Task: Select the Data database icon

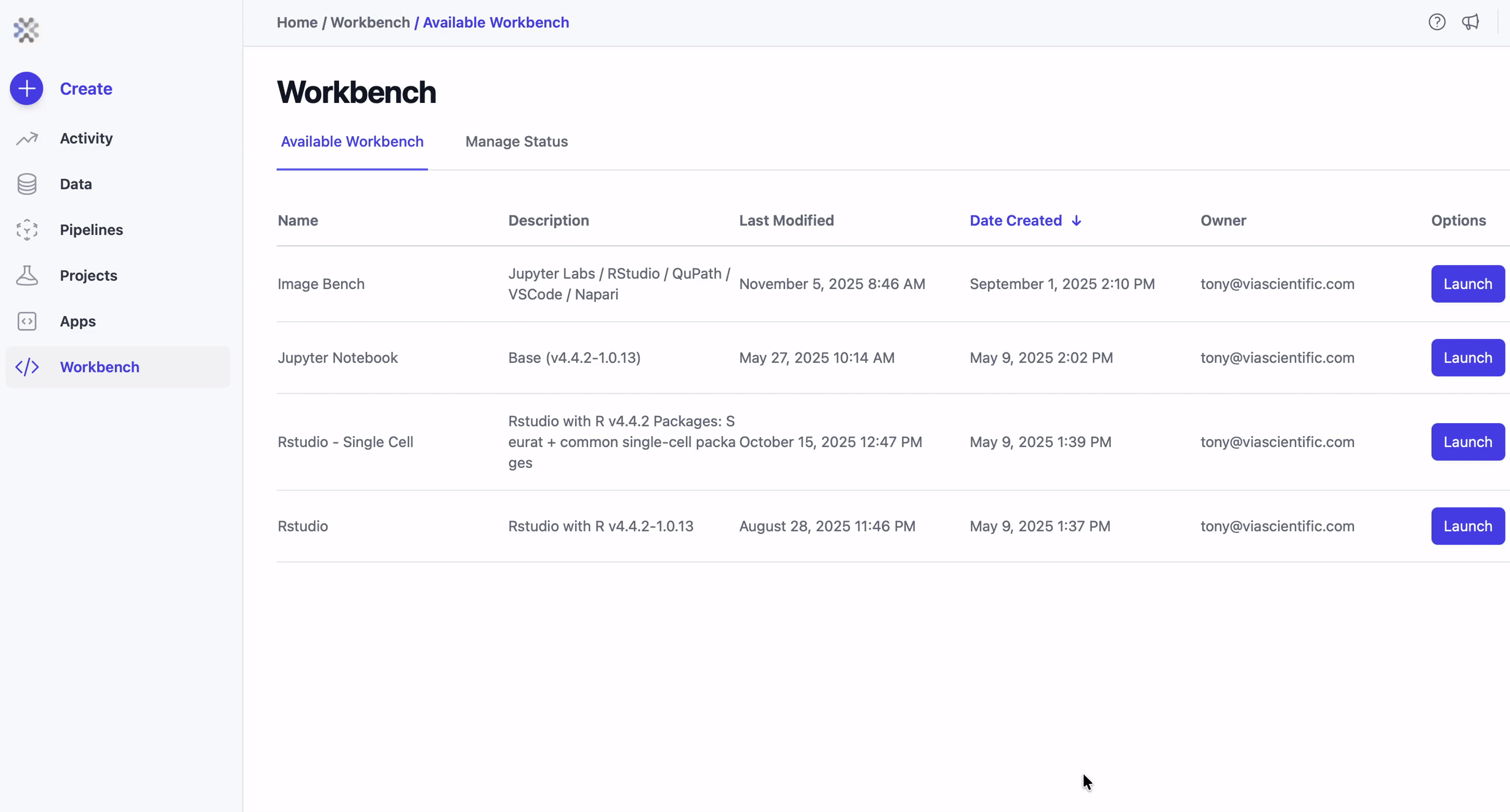Action: [27, 184]
